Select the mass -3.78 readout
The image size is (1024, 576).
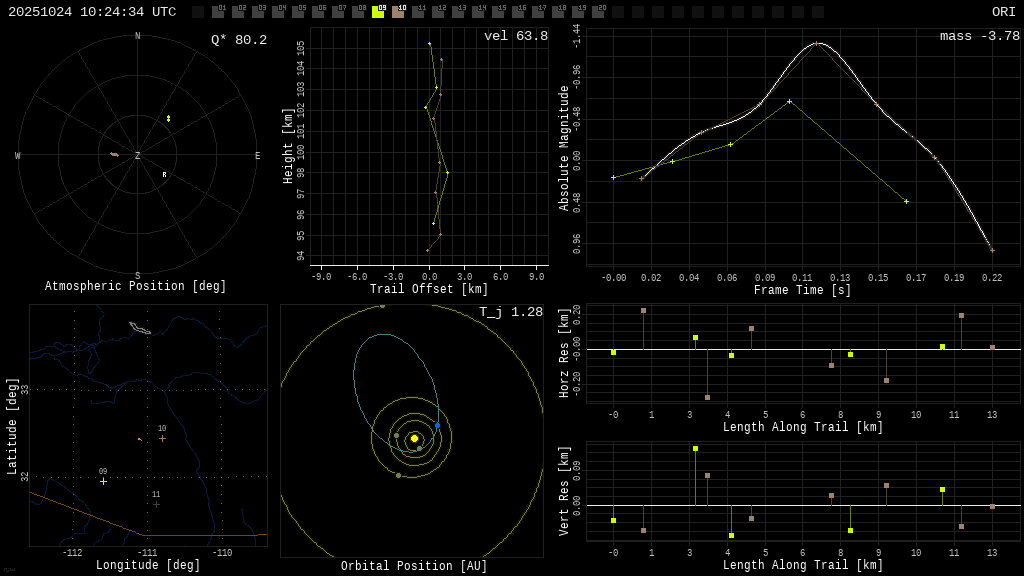(x=979, y=36)
